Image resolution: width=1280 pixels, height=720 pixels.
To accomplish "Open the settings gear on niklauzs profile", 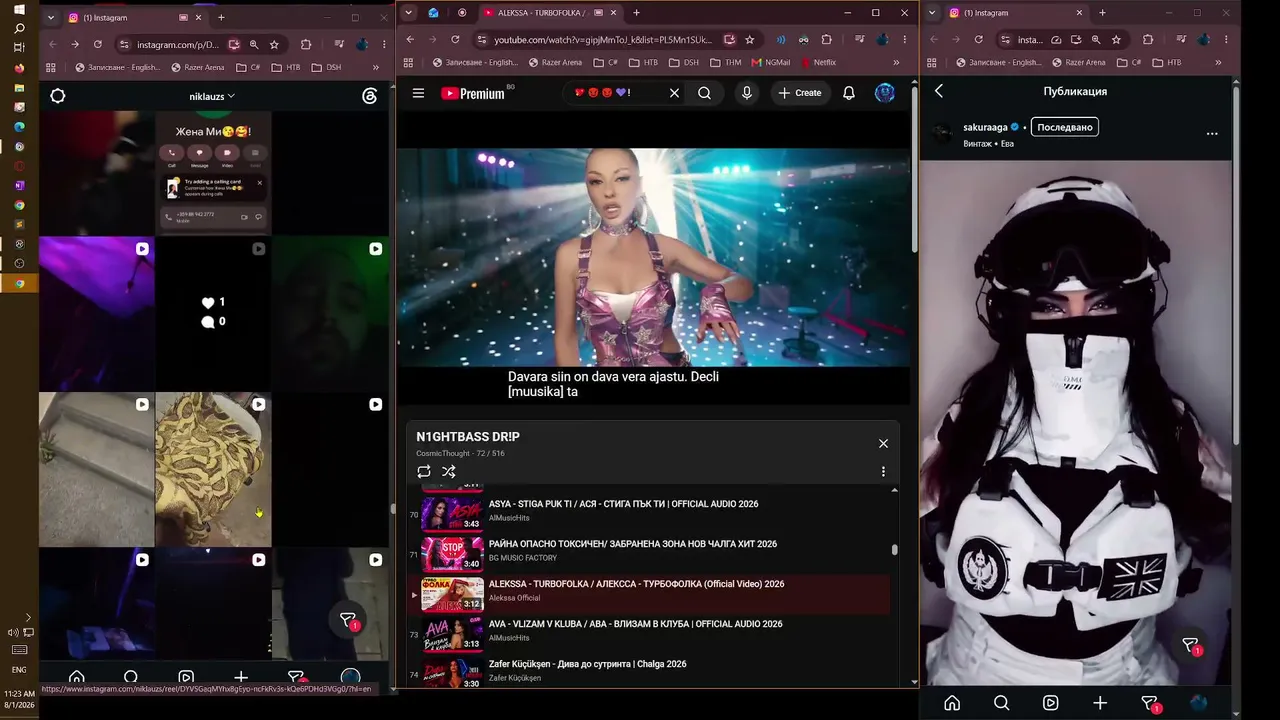I will (58, 96).
